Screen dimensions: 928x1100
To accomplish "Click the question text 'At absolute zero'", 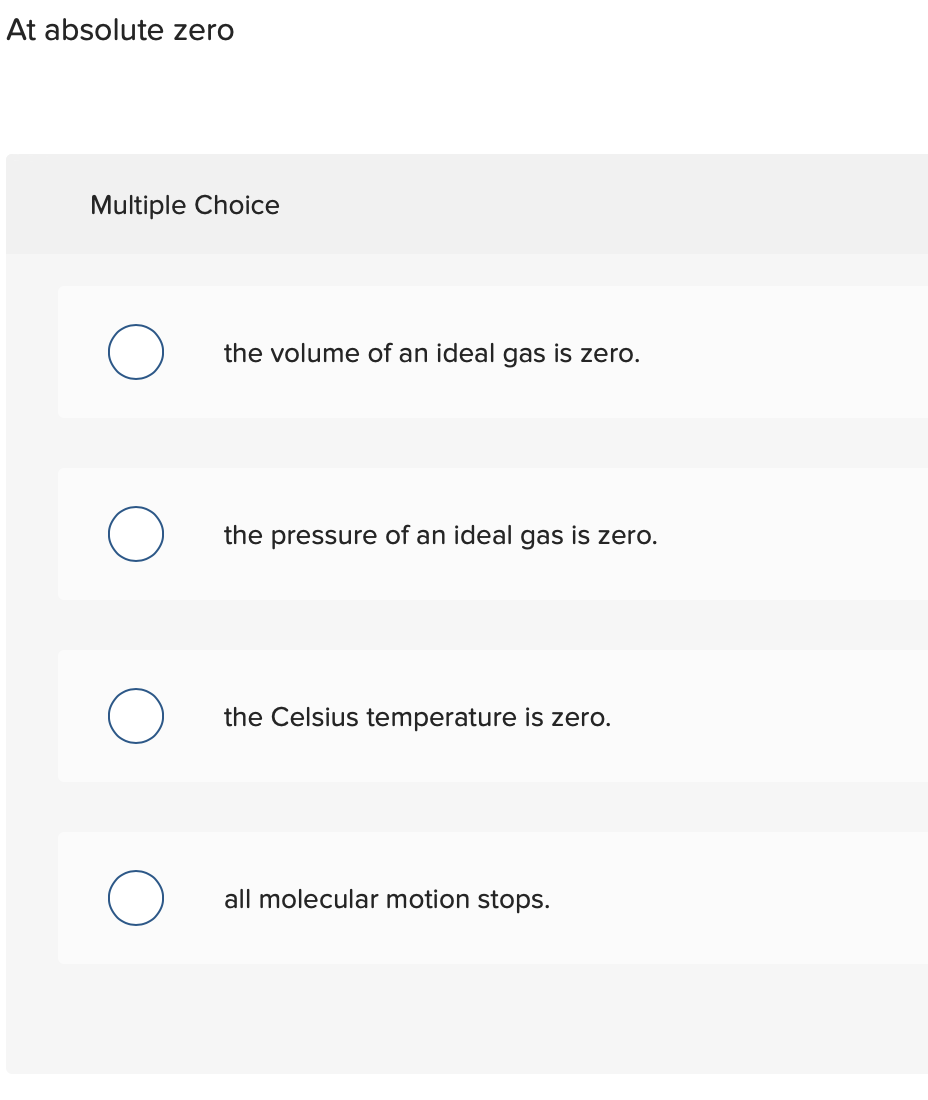I will click(120, 30).
